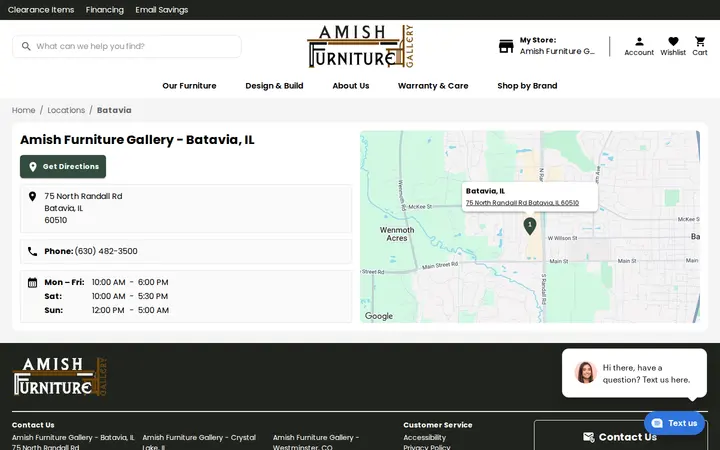Screen dimensions: 720x450
Task: Click the footer Contact Us button
Action: 620,436
